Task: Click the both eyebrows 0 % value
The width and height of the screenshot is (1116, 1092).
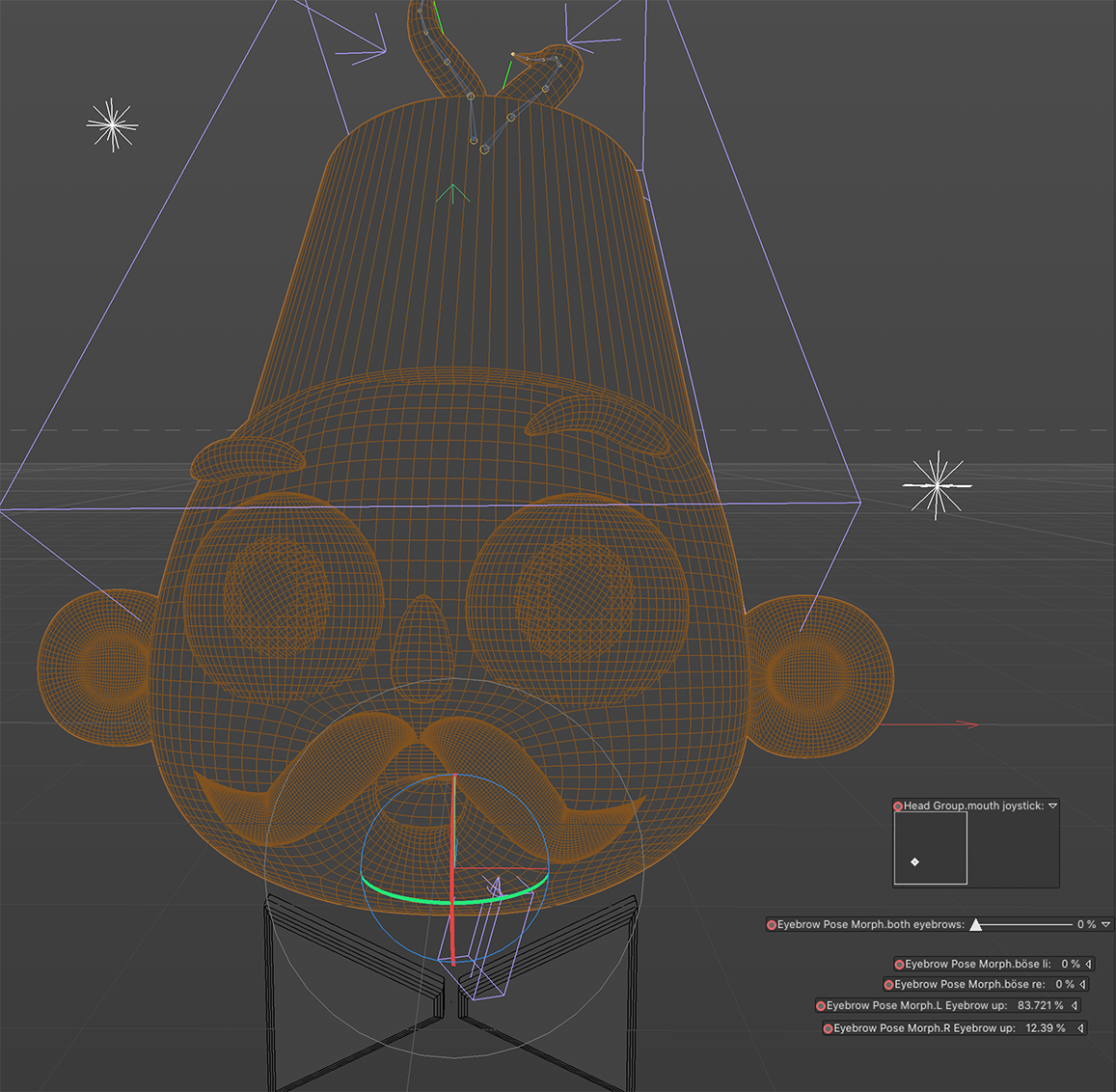Action: pyautogui.click(x=1086, y=925)
